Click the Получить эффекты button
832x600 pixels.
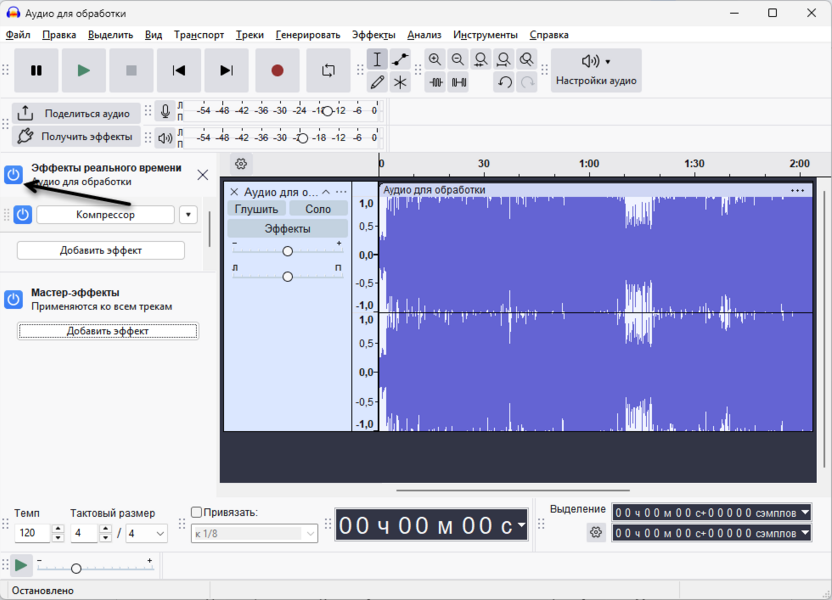(76, 136)
